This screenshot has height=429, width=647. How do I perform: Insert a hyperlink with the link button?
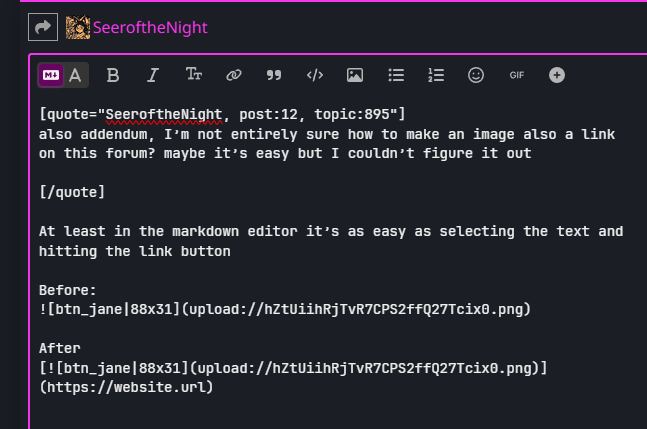coord(234,75)
